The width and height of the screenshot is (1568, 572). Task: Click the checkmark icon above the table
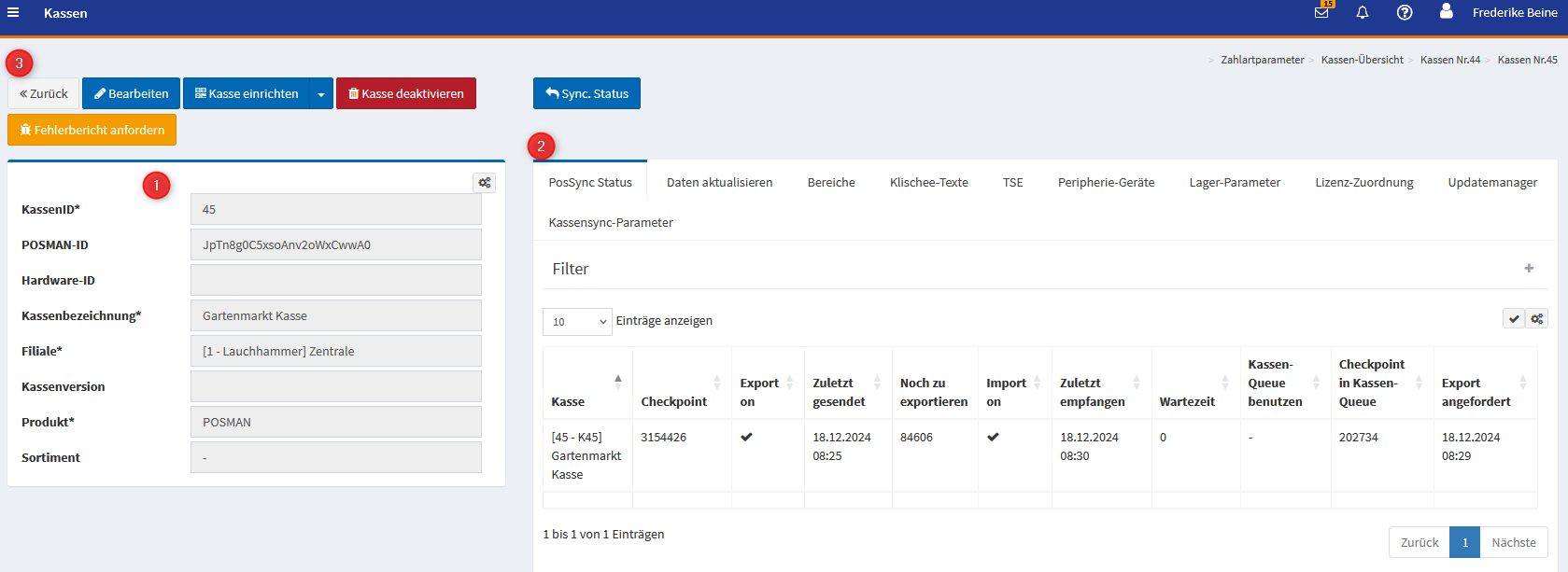[1513, 319]
